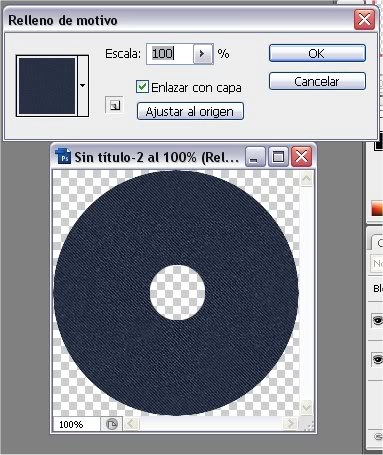Select the layers panel tab
This screenshot has width=383, height=455.
[378, 243]
